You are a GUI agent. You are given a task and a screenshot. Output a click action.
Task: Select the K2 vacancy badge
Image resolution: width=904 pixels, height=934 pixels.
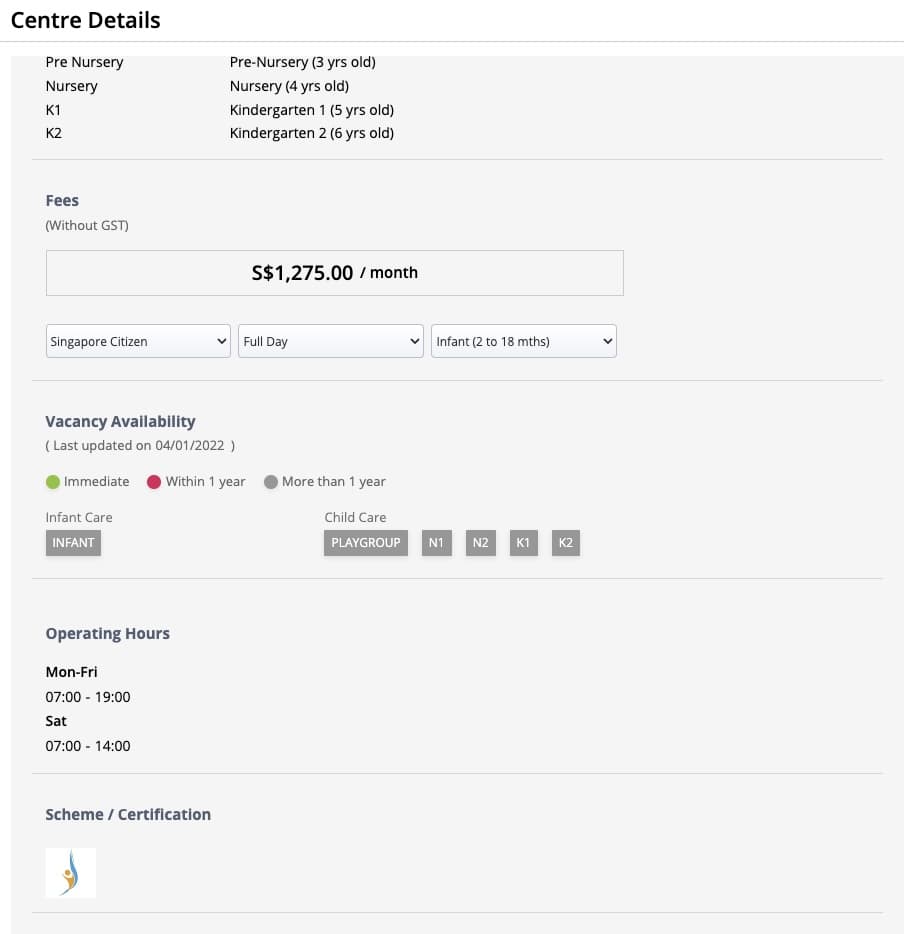click(x=566, y=543)
